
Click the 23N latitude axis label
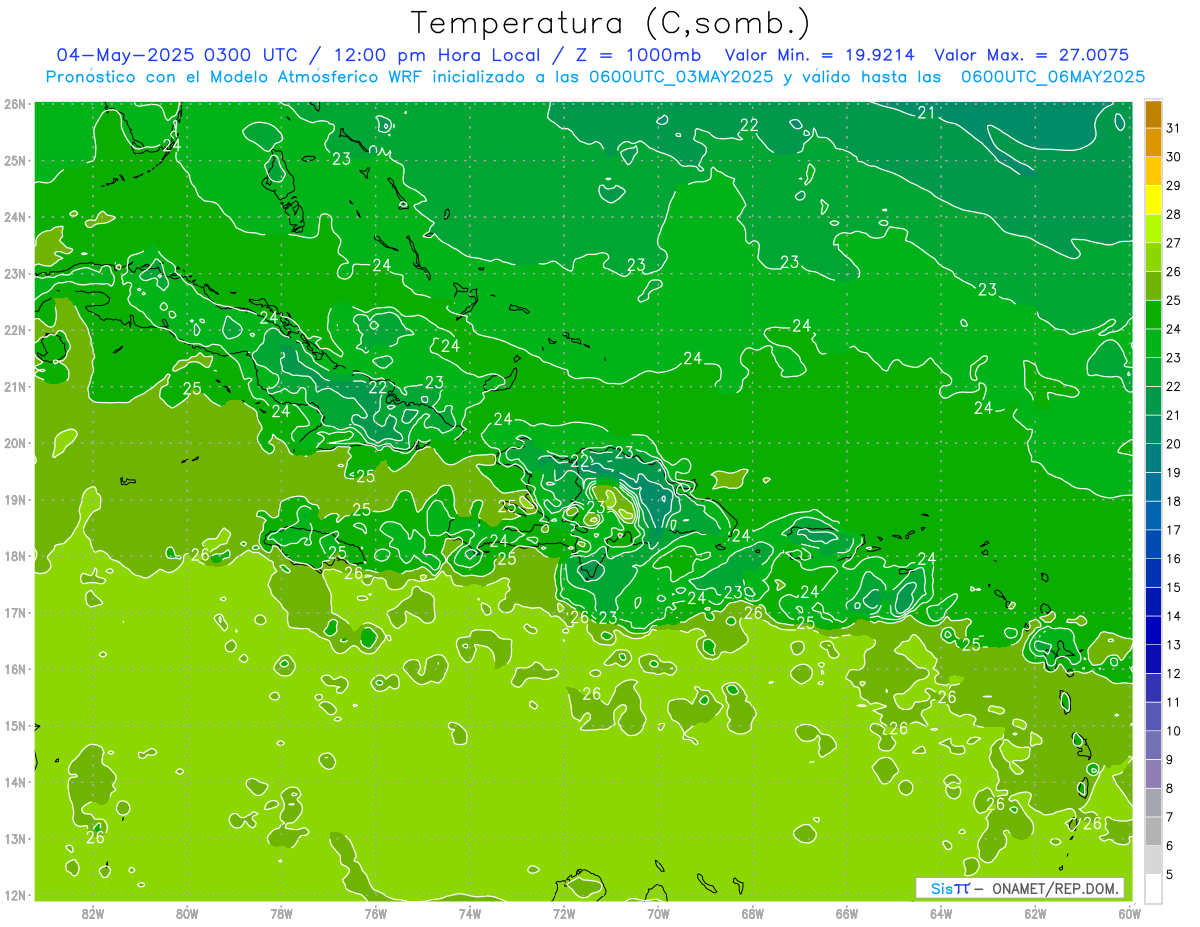coord(14,273)
